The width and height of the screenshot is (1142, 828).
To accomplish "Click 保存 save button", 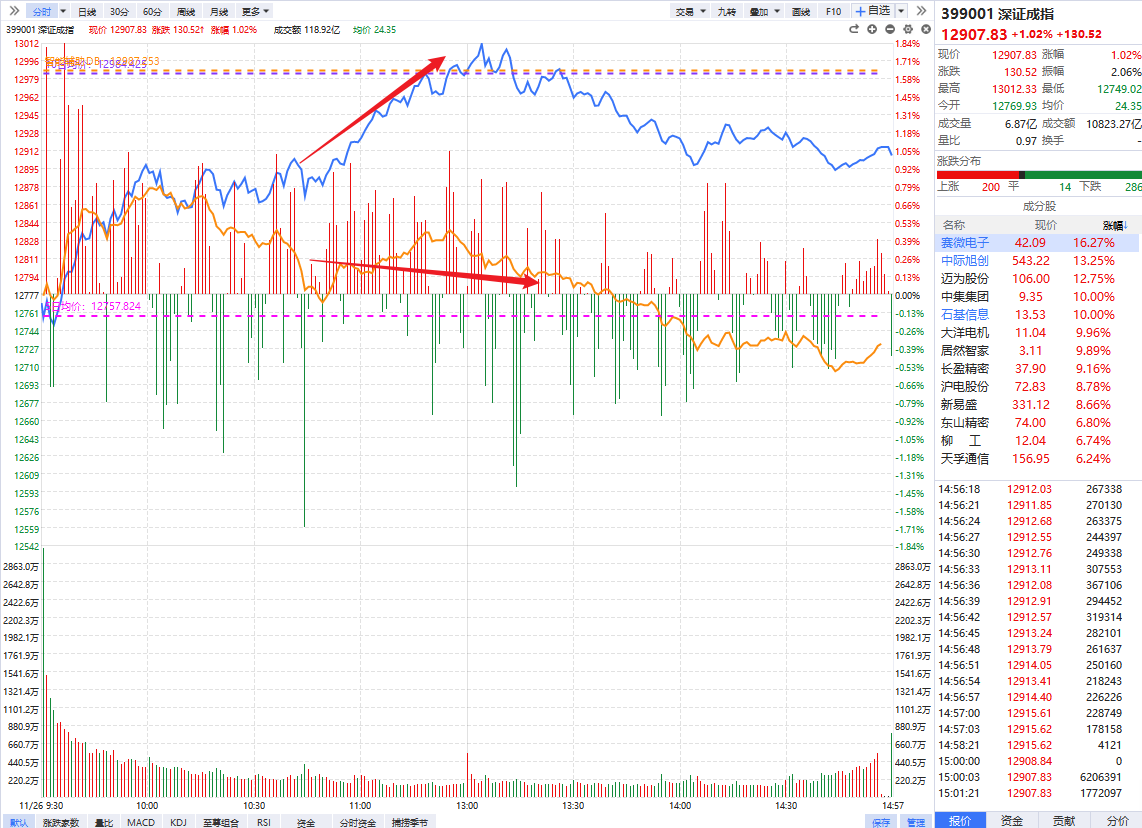I will 881,822.
